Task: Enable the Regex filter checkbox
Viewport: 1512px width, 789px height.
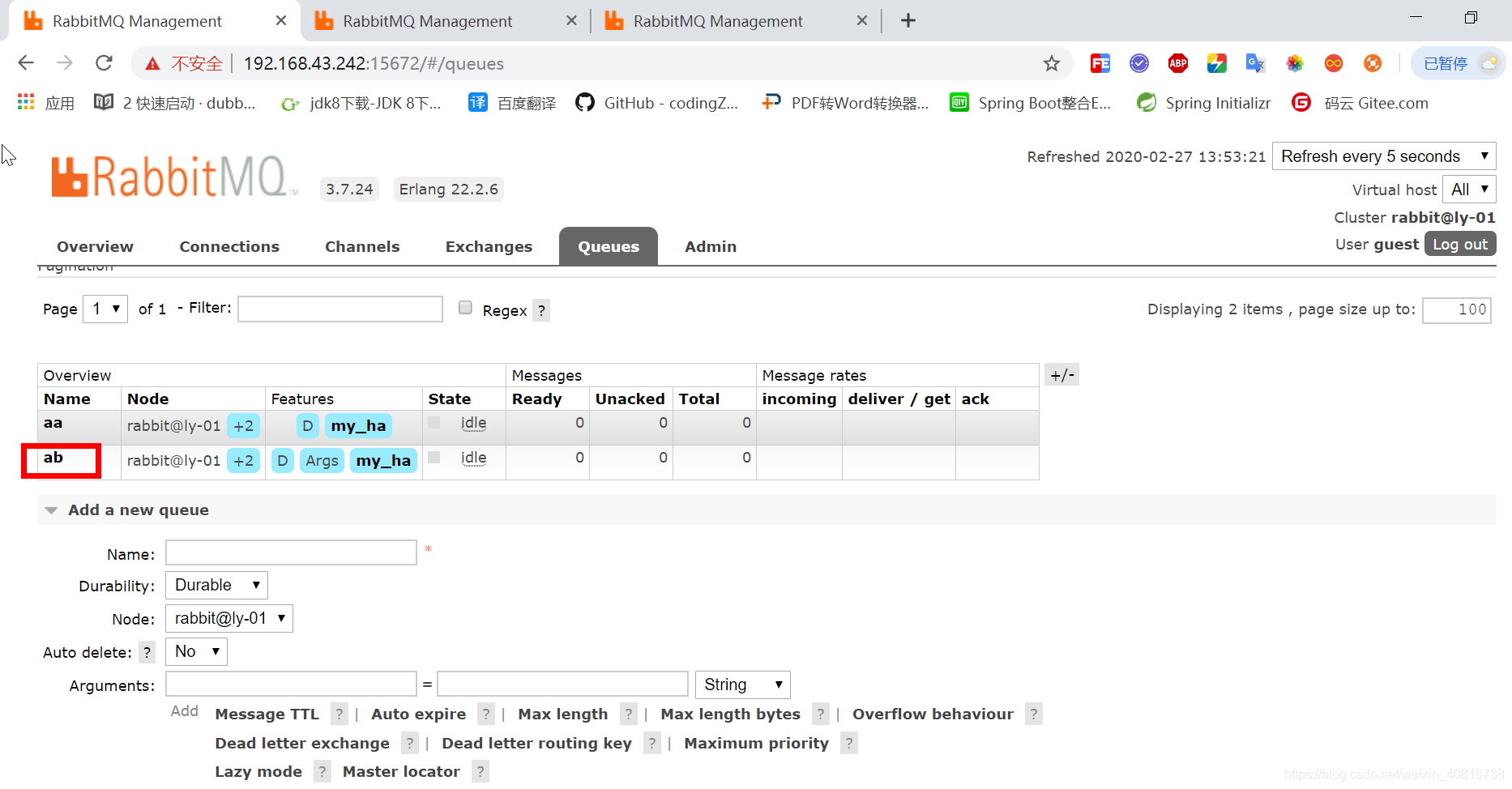Action: (465, 307)
